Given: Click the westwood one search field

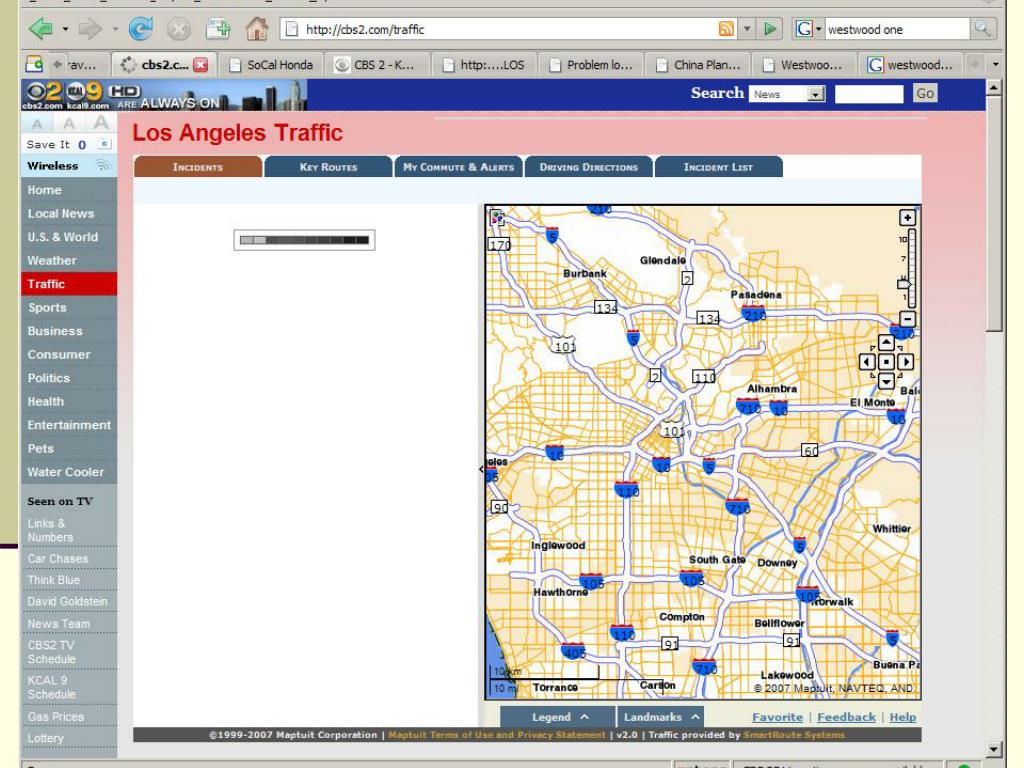Looking at the screenshot, I should (896, 29).
